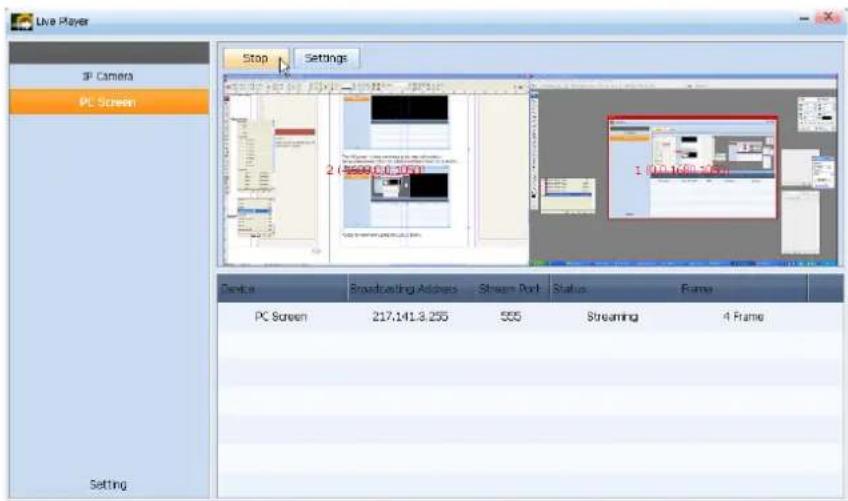This screenshot has width=848, height=501.
Task: Click the Status column header
Action: [x=613, y=288]
